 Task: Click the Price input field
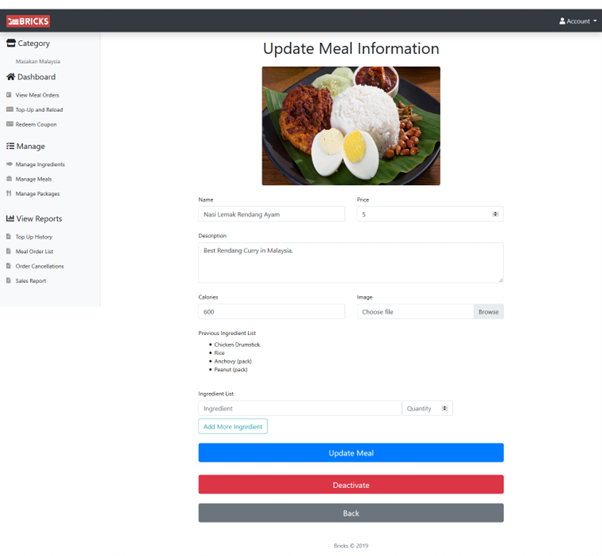[430, 214]
